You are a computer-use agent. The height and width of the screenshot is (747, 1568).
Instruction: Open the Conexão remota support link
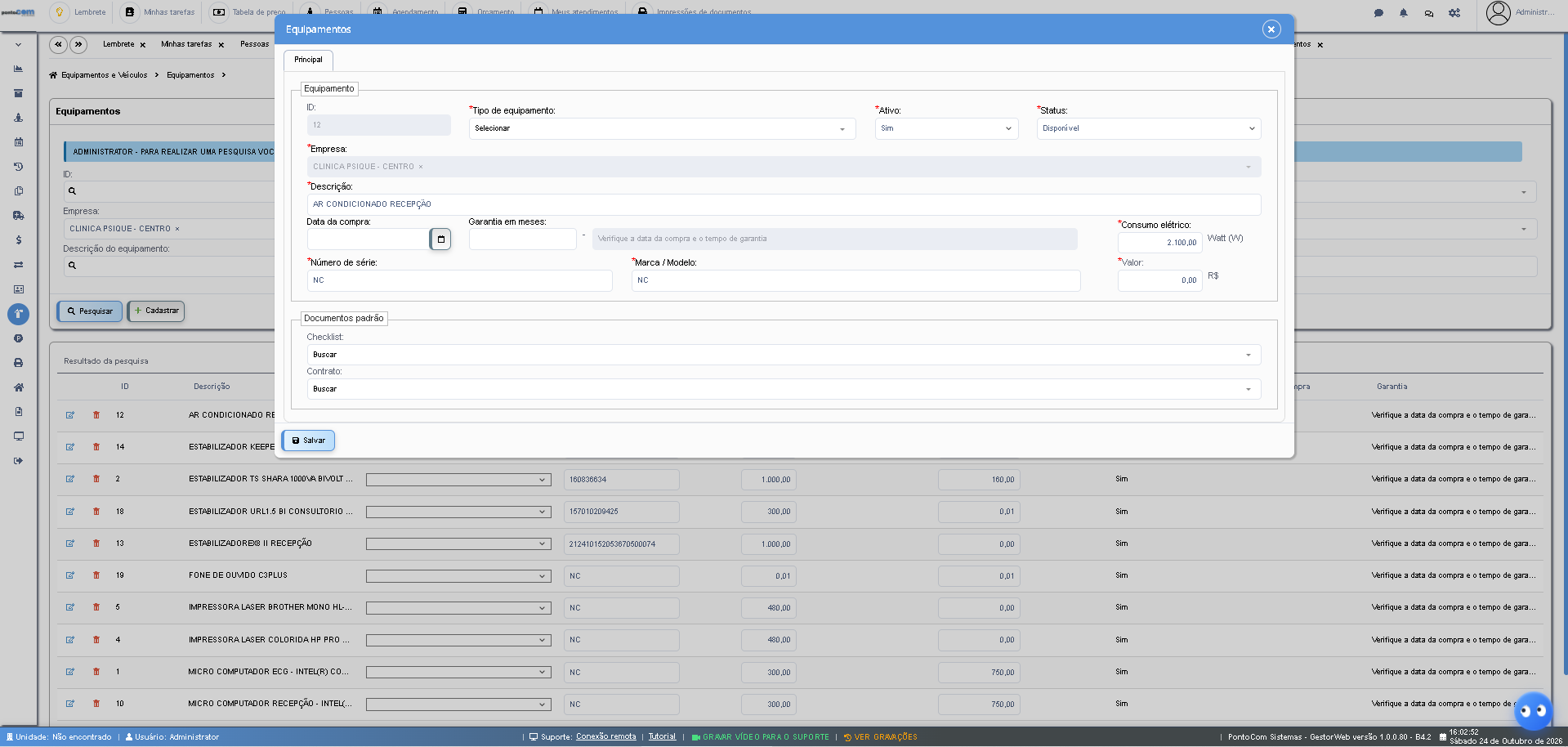[x=605, y=736]
